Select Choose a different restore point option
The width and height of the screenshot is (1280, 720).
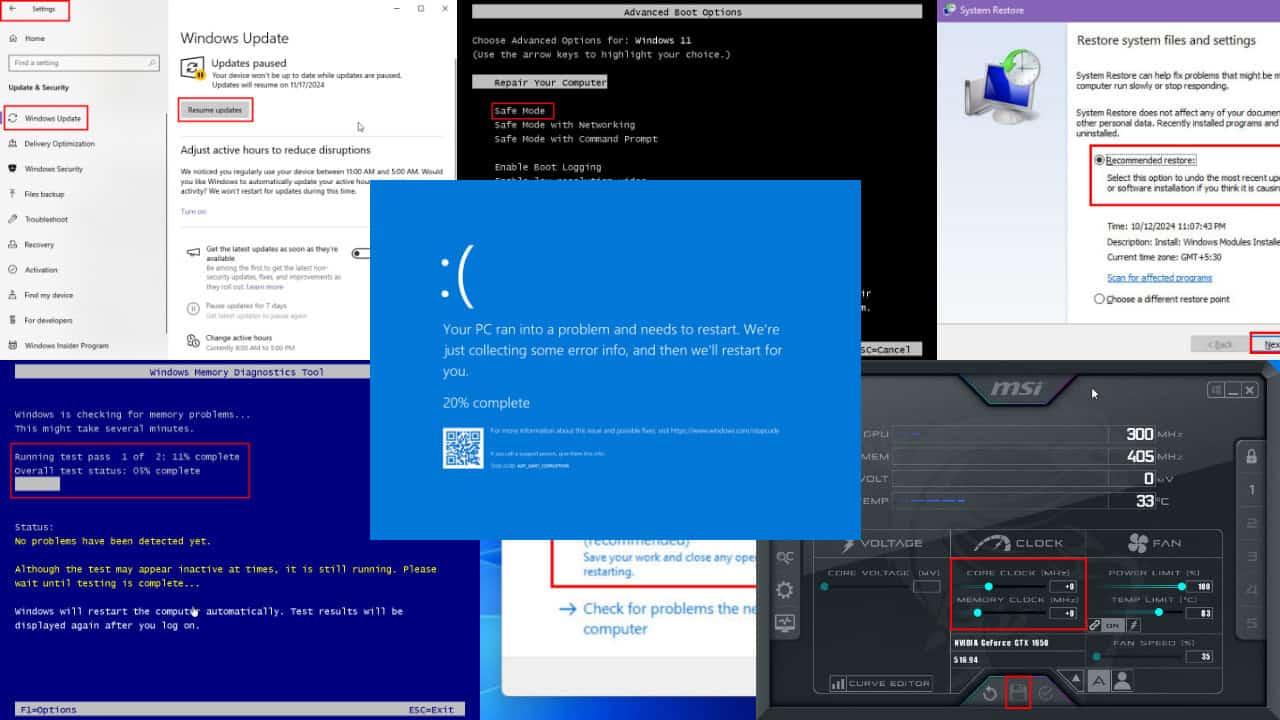1100,299
